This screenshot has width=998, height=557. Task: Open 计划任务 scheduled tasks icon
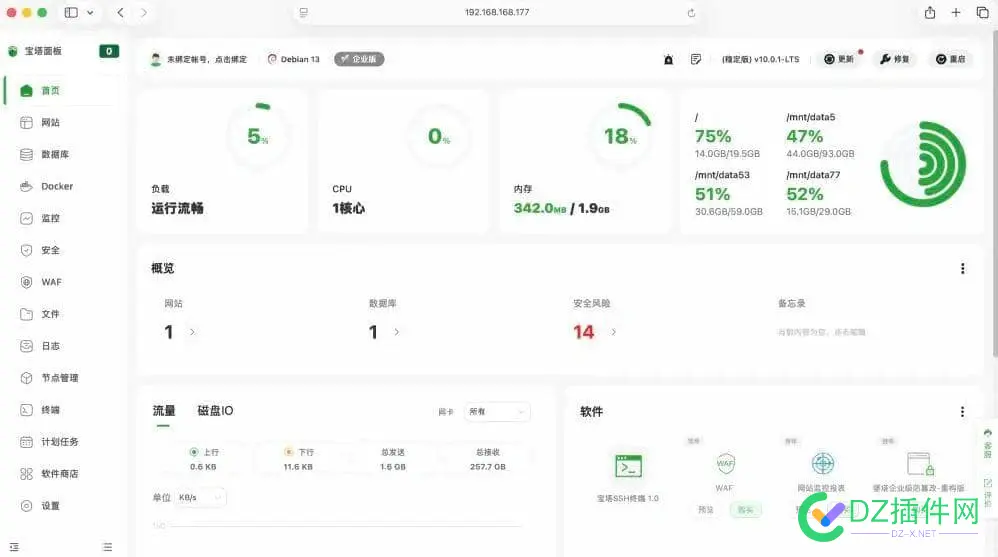26,442
